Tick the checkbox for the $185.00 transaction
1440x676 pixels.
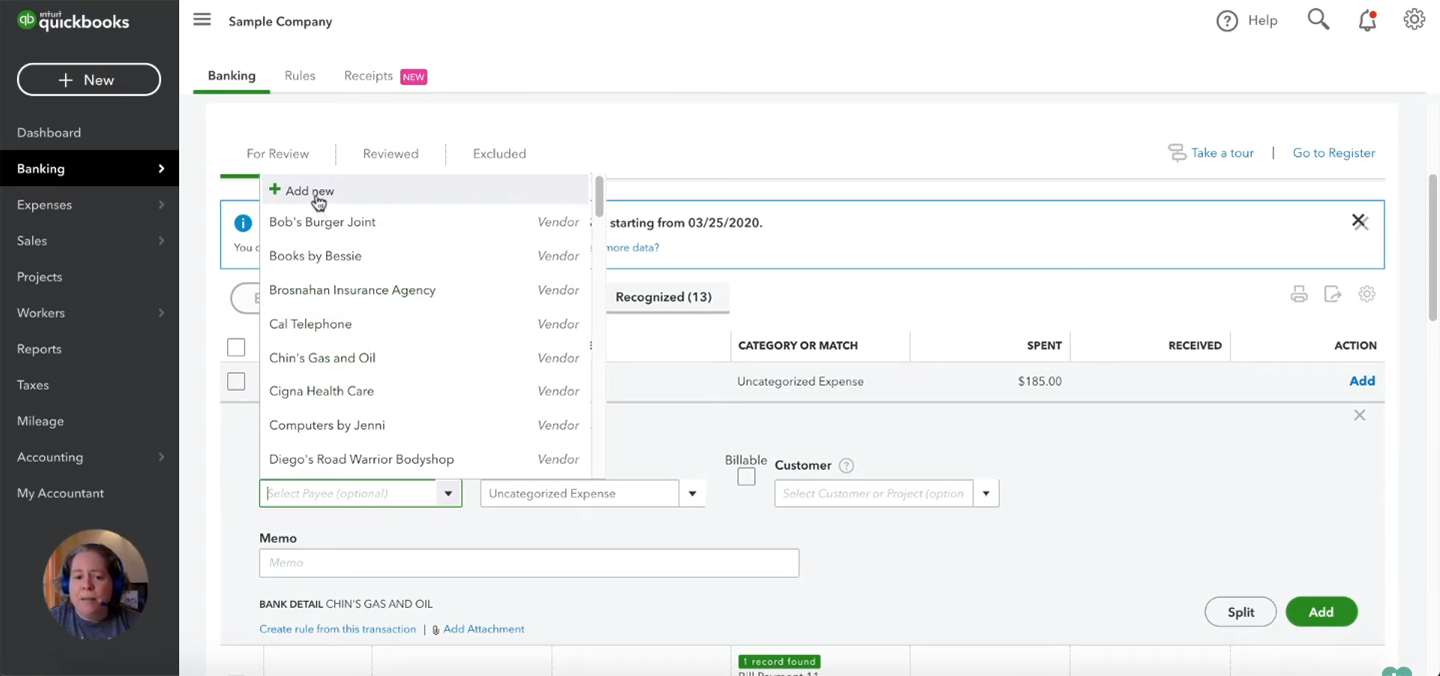pos(236,381)
